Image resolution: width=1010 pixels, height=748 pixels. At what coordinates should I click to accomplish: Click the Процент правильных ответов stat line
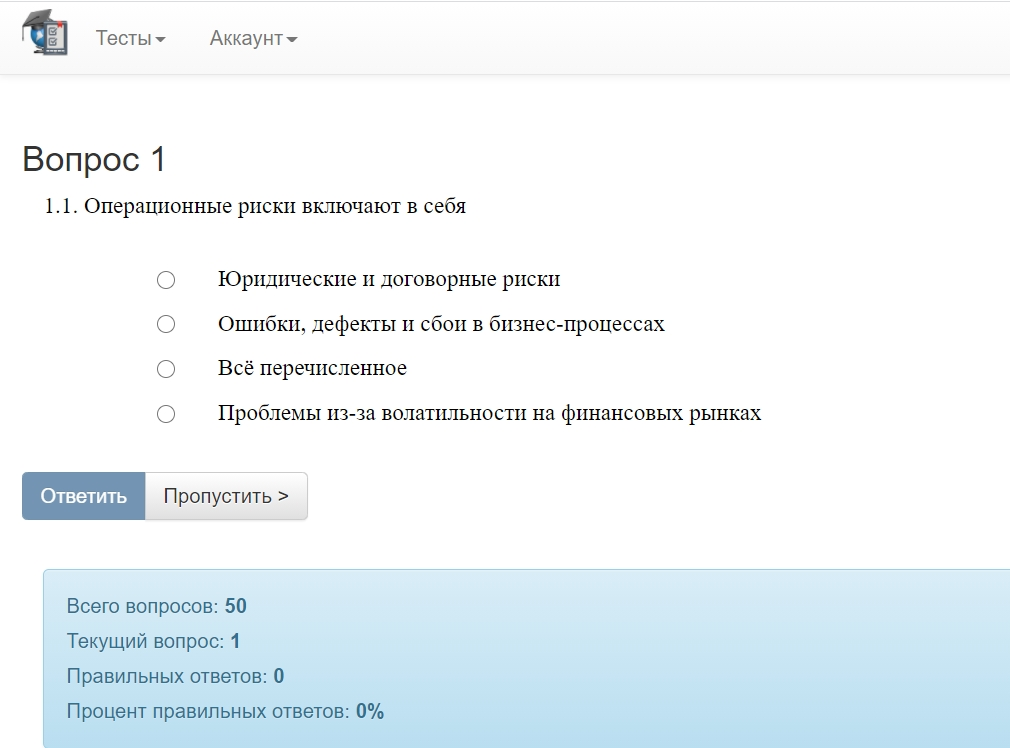click(220, 711)
